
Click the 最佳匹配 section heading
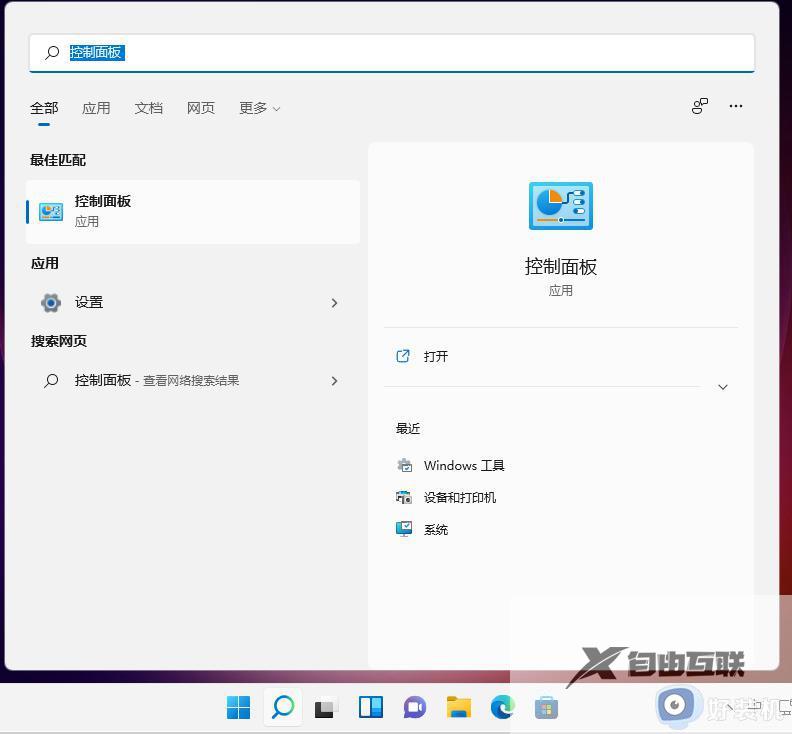tap(58, 160)
